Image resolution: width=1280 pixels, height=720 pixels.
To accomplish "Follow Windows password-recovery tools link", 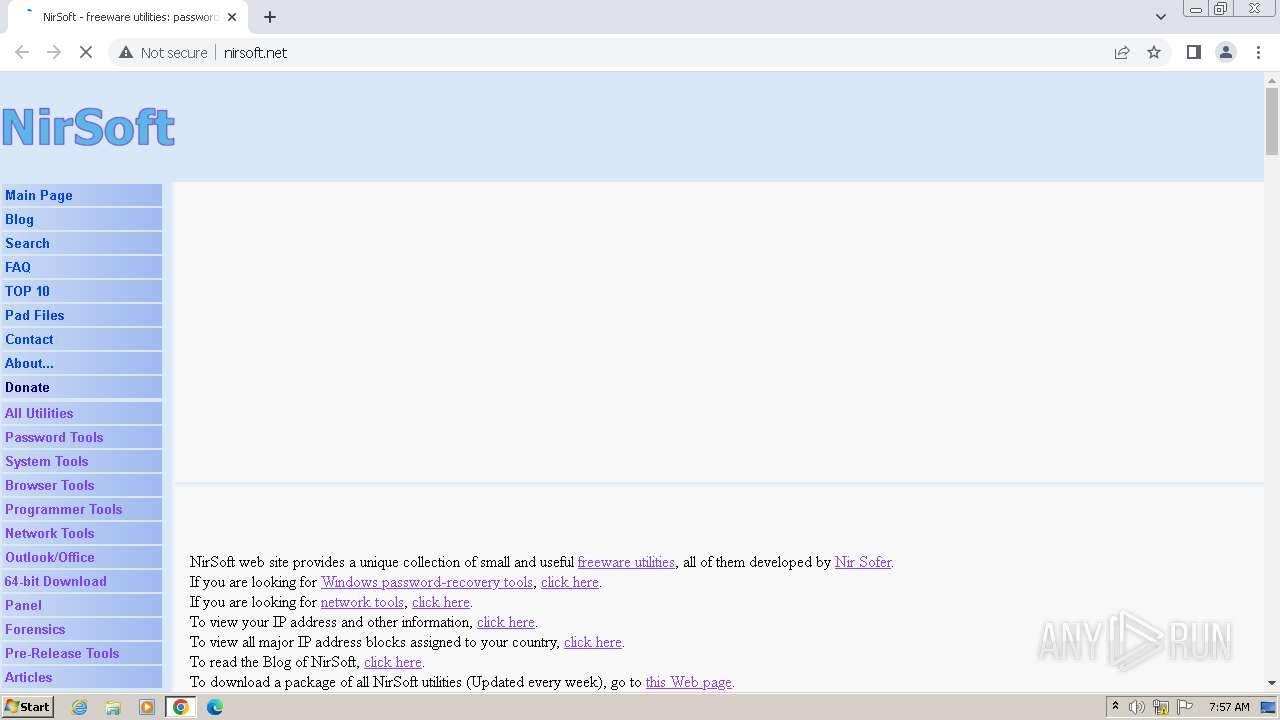I will (427, 582).
